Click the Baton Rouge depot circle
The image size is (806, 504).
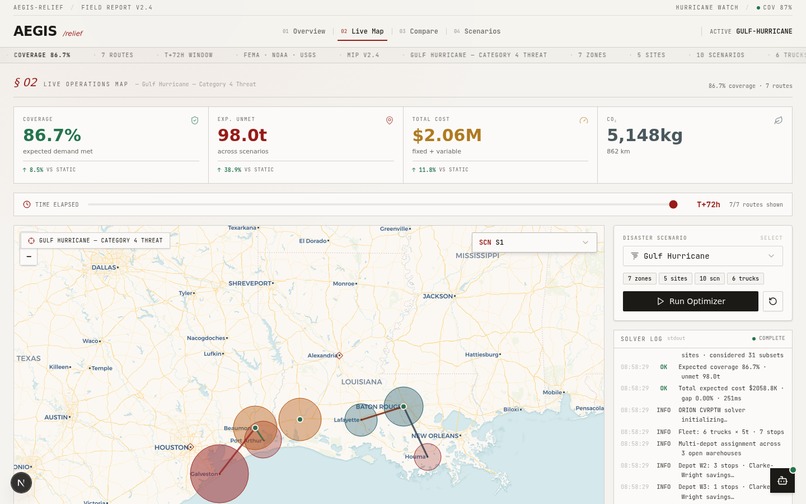[x=404, y=407]
